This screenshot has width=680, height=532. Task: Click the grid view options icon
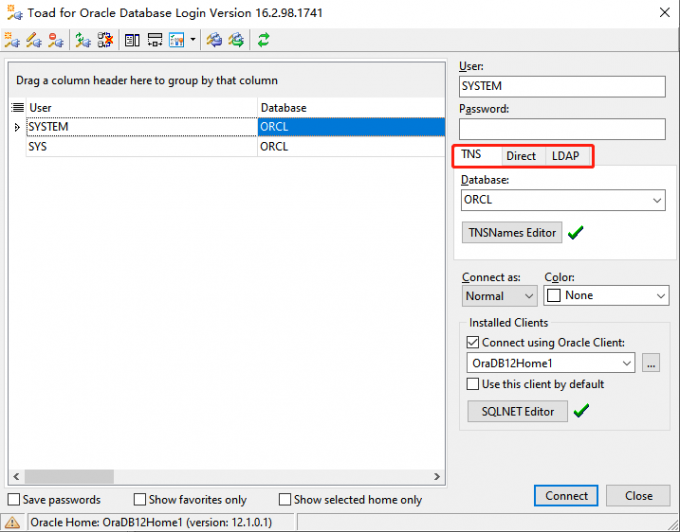pyautogui.click(x=177, y=40)
